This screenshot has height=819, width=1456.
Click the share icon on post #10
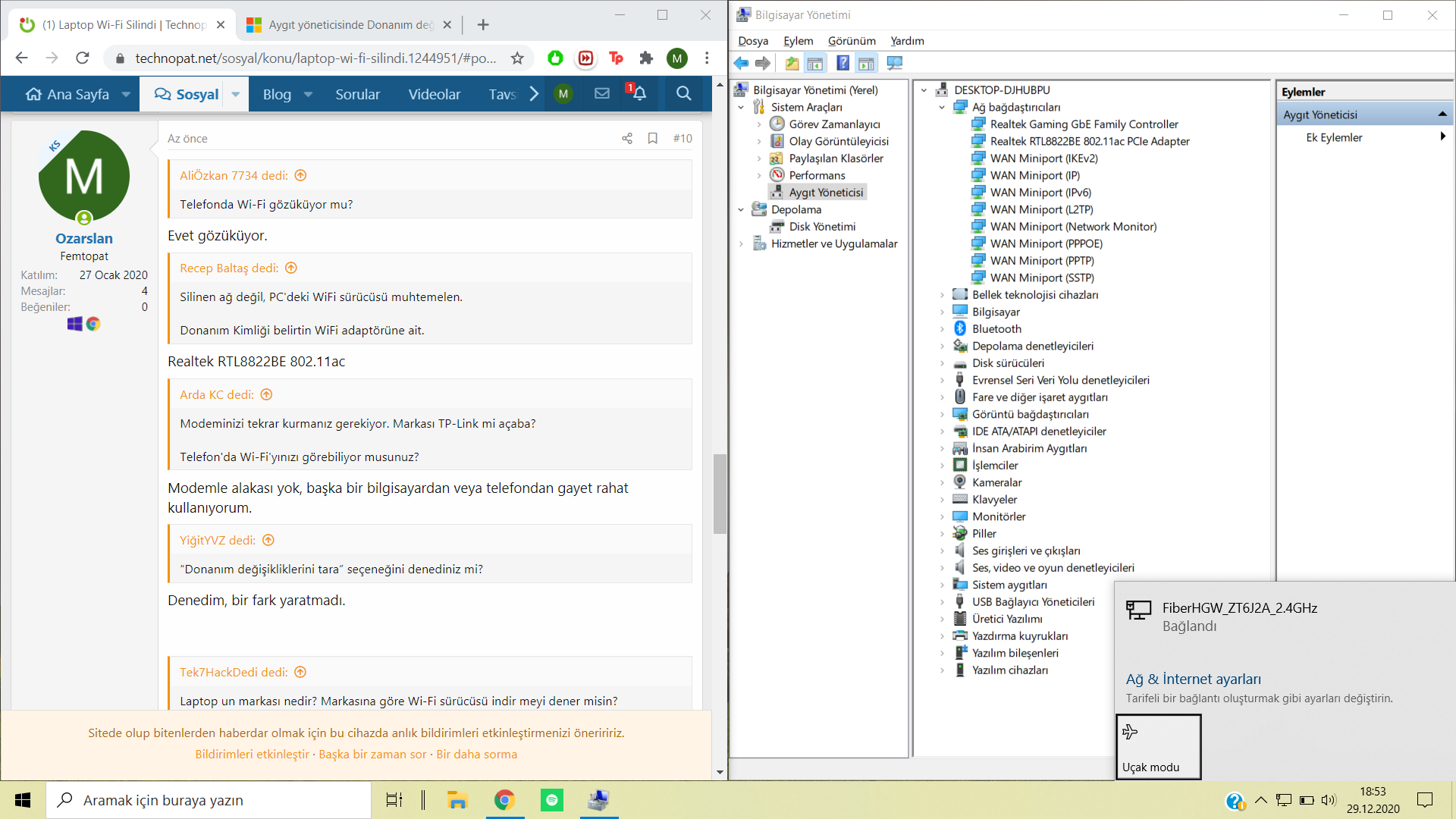pos(627,139)
